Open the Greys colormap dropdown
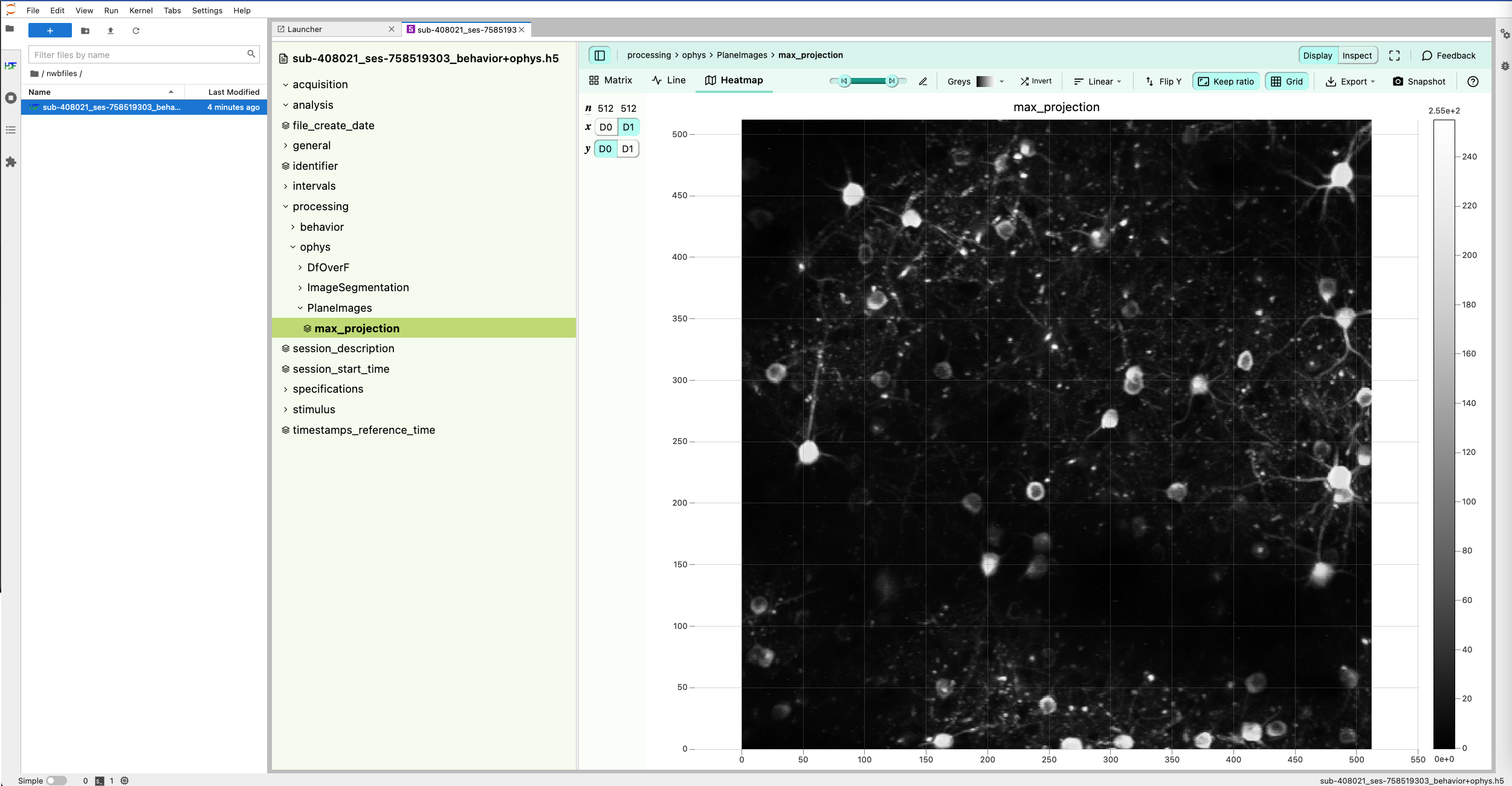 (x=1001, y=81)
